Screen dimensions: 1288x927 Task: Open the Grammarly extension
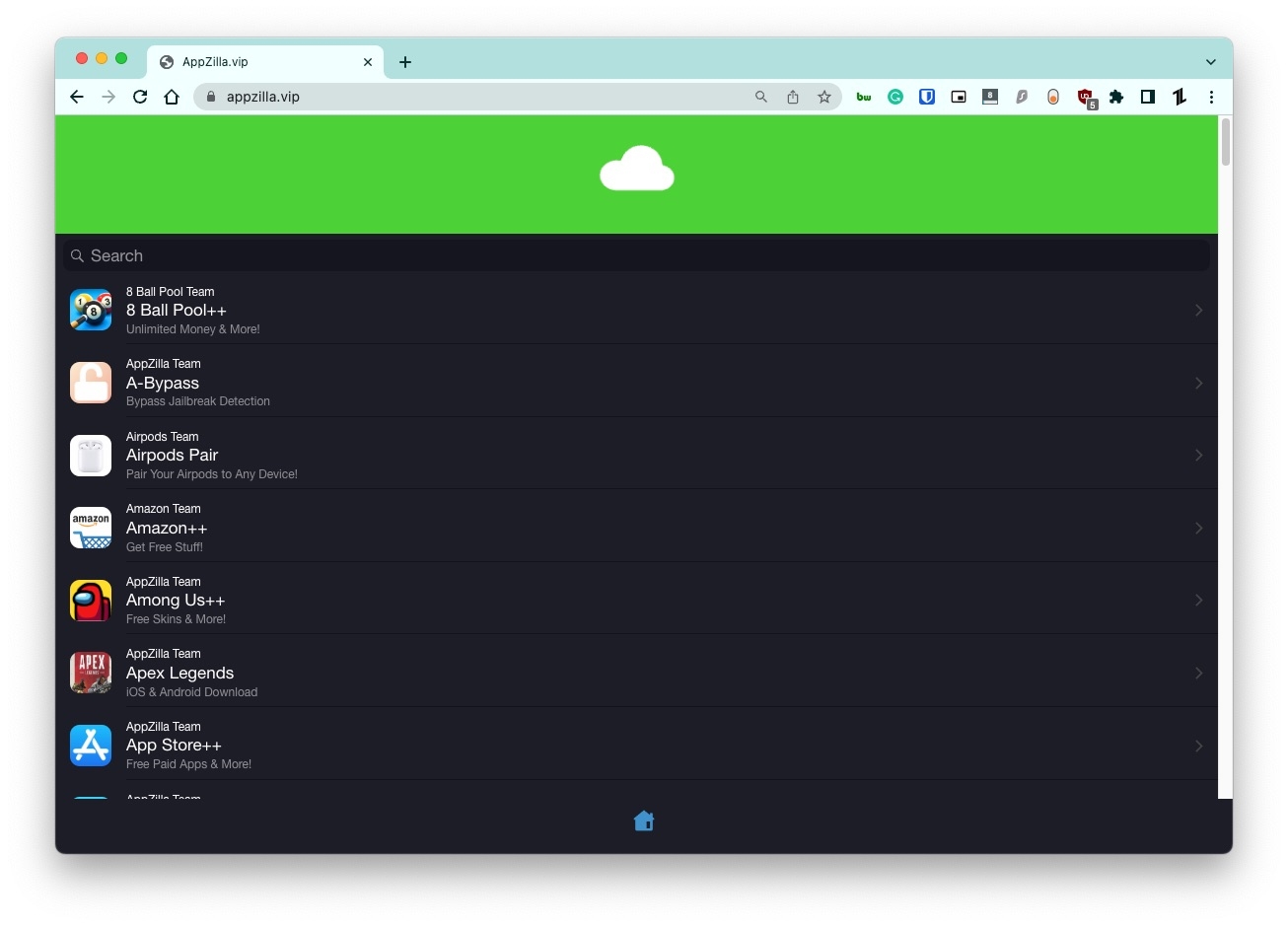(895, 97)
